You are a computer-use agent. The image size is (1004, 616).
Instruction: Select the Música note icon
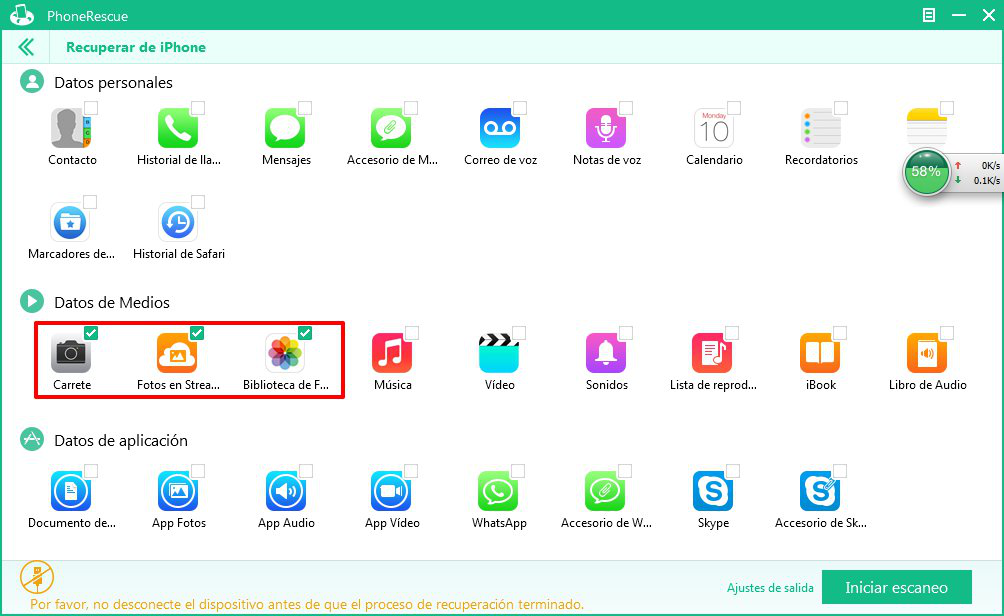click(x=392, y=353)
